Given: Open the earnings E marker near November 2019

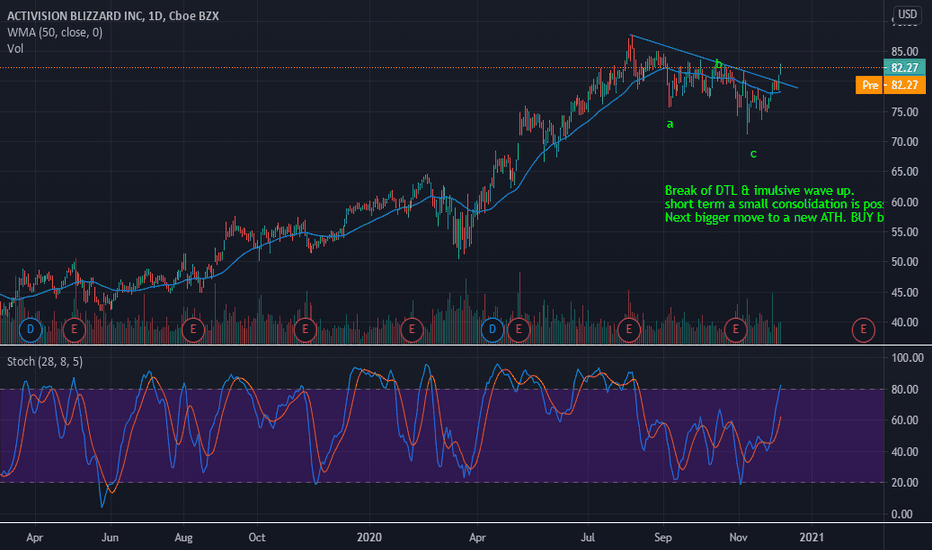Looking at the screenshot, I should pos(305,329).
